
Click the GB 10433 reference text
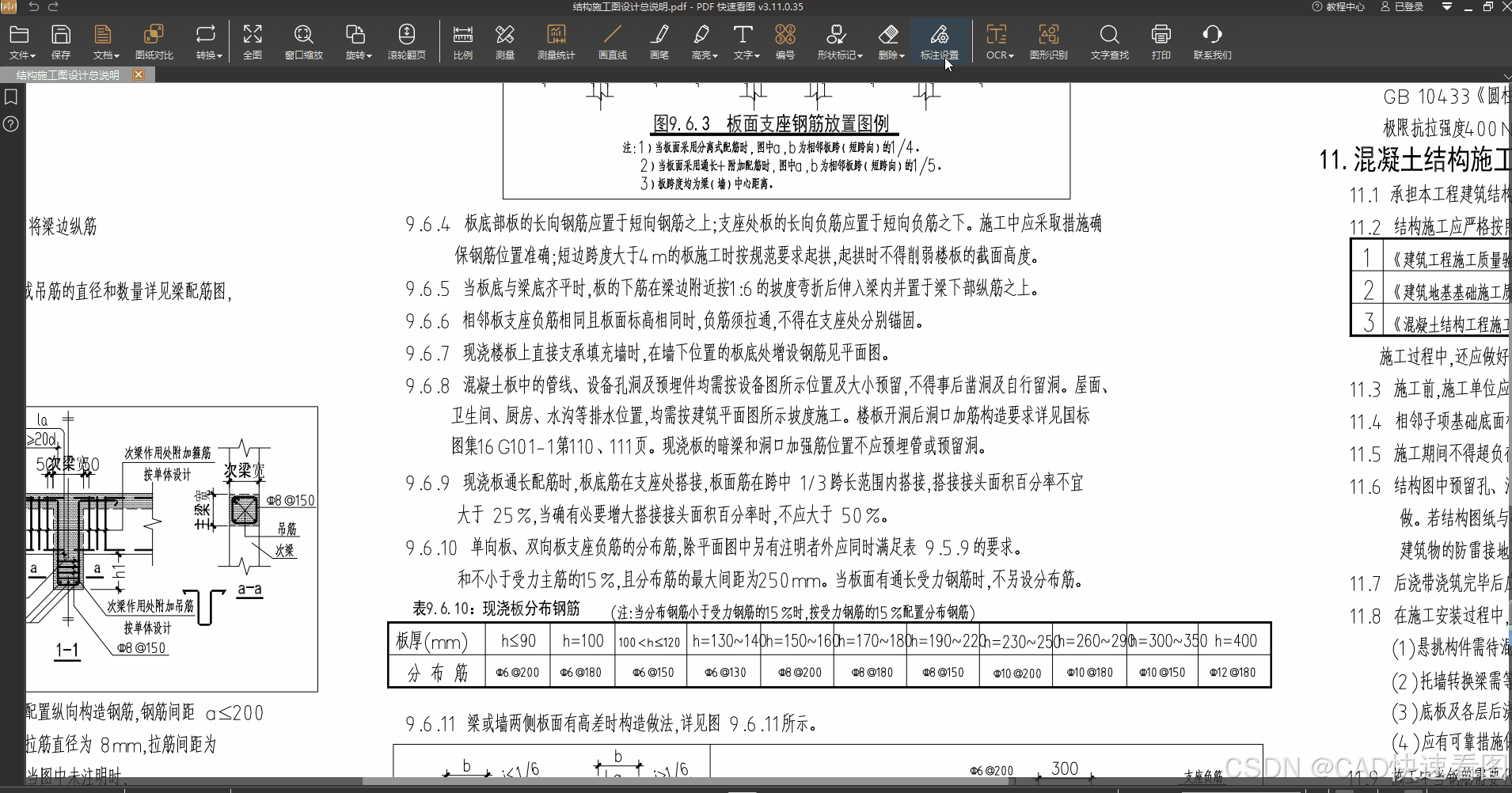click(1427, 97)
